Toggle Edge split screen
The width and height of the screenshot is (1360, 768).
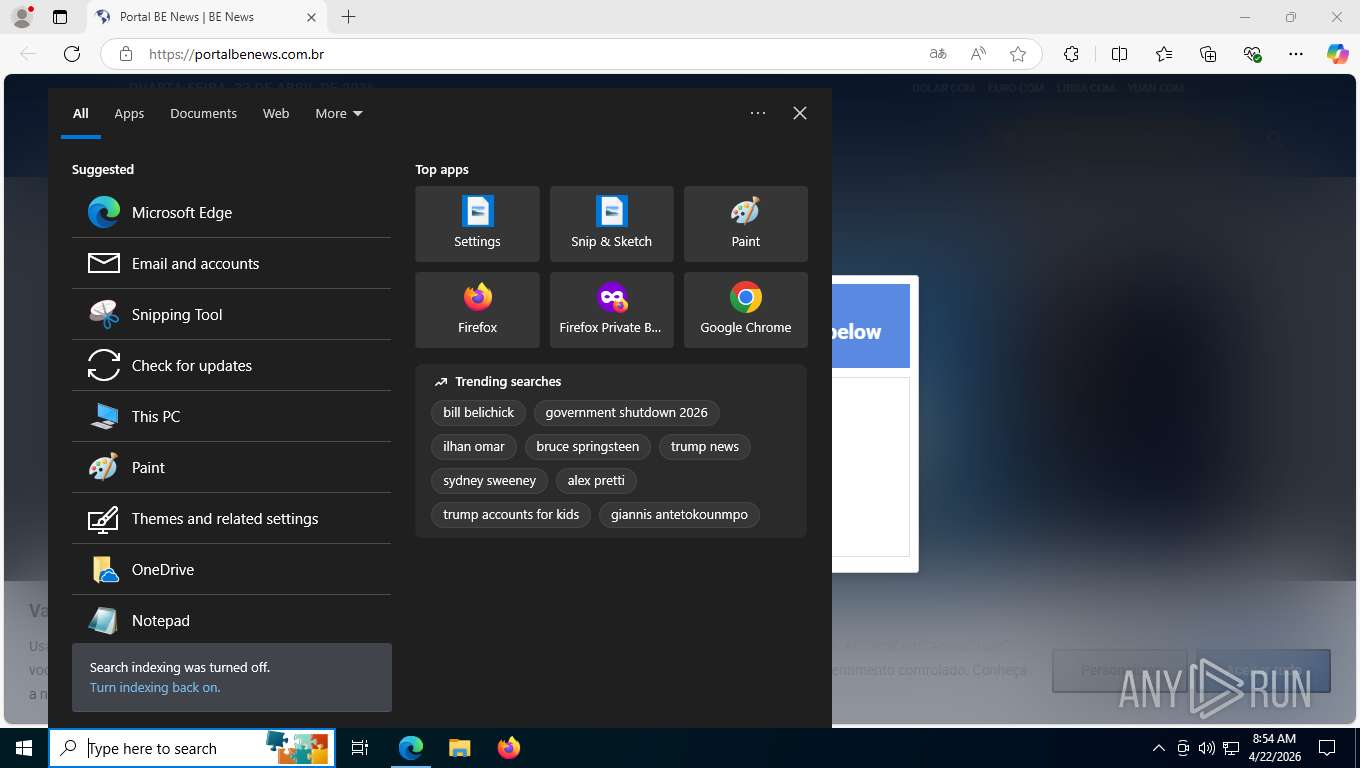click(1120, 54)
